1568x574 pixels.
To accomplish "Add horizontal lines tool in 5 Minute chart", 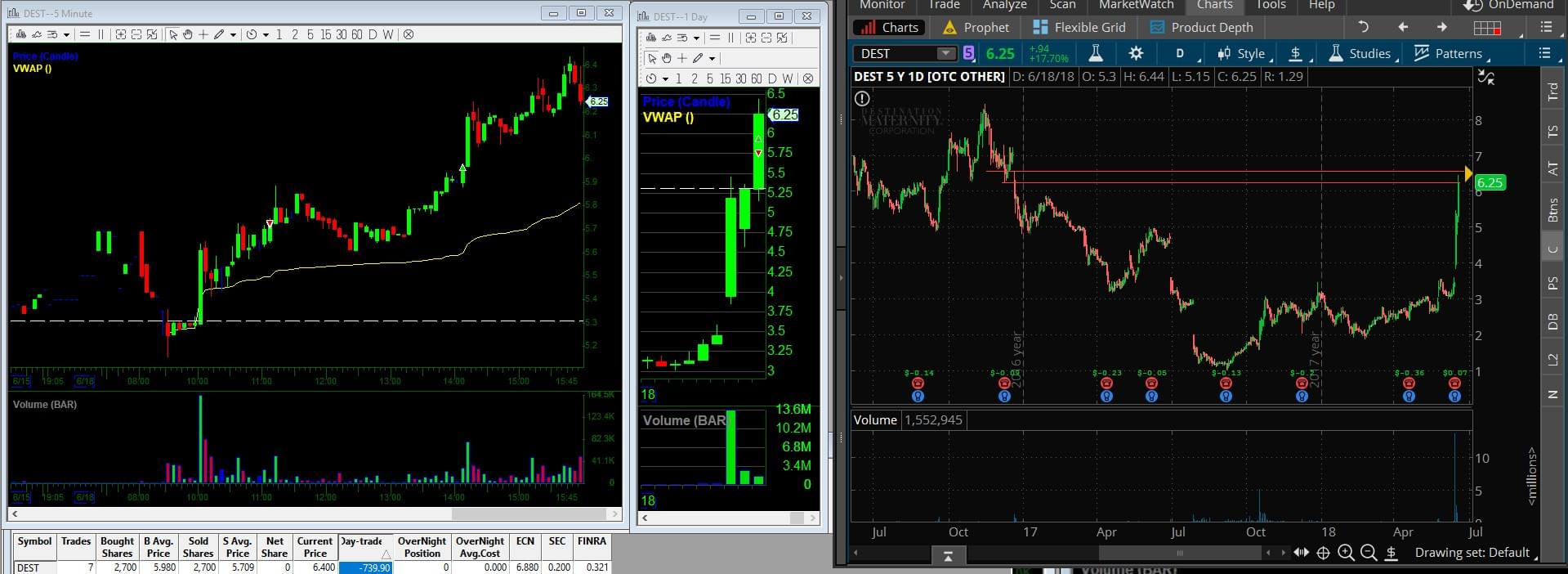I will [x=85, y=34].
